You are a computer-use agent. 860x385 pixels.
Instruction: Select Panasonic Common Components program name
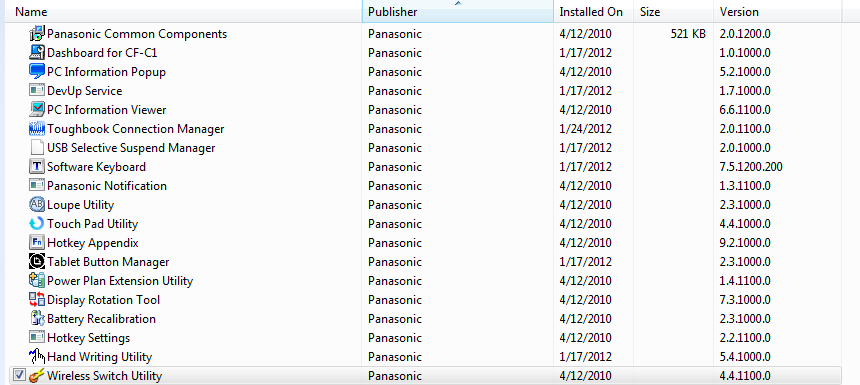tap(137, 34)
